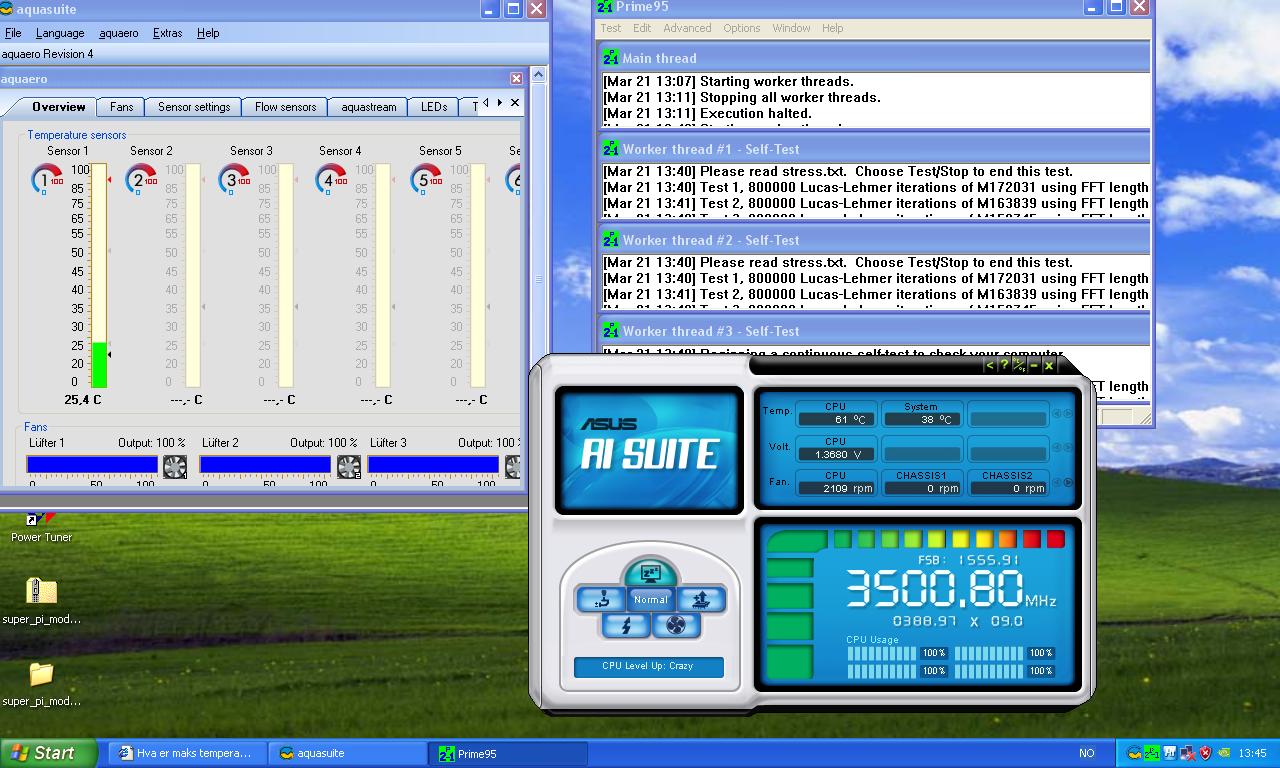Click Sensor 1 temperature bar
This screenshot has height=768, width=1280.
[x=99, y=276]
